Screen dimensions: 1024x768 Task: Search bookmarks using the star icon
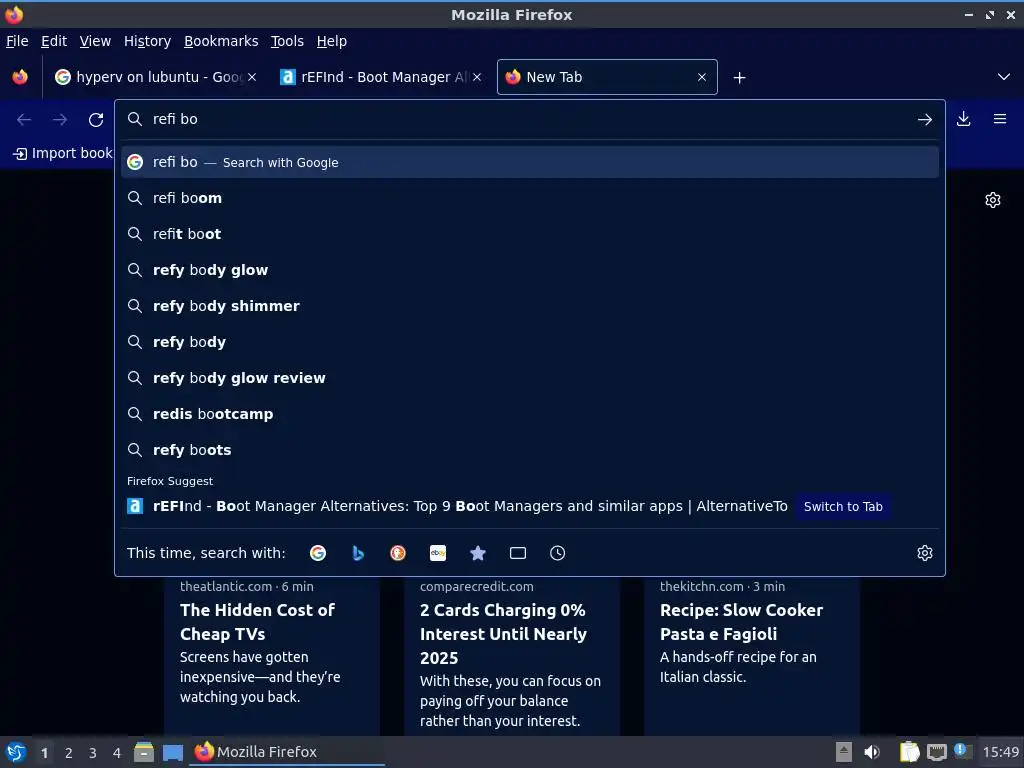pos(477,553)
